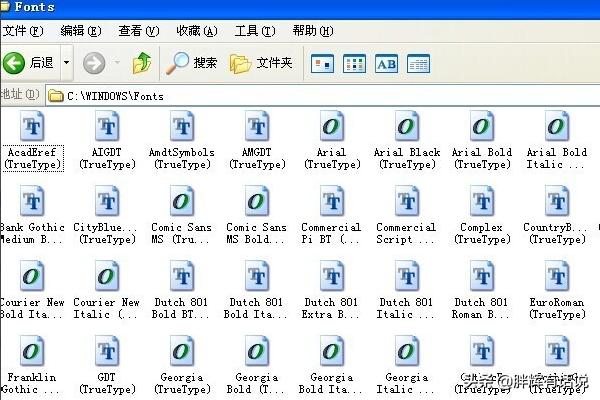Viewport: 600px width, 400px height.
Task: Select the Arial TrueType font icon
Action: coord(332,126)
